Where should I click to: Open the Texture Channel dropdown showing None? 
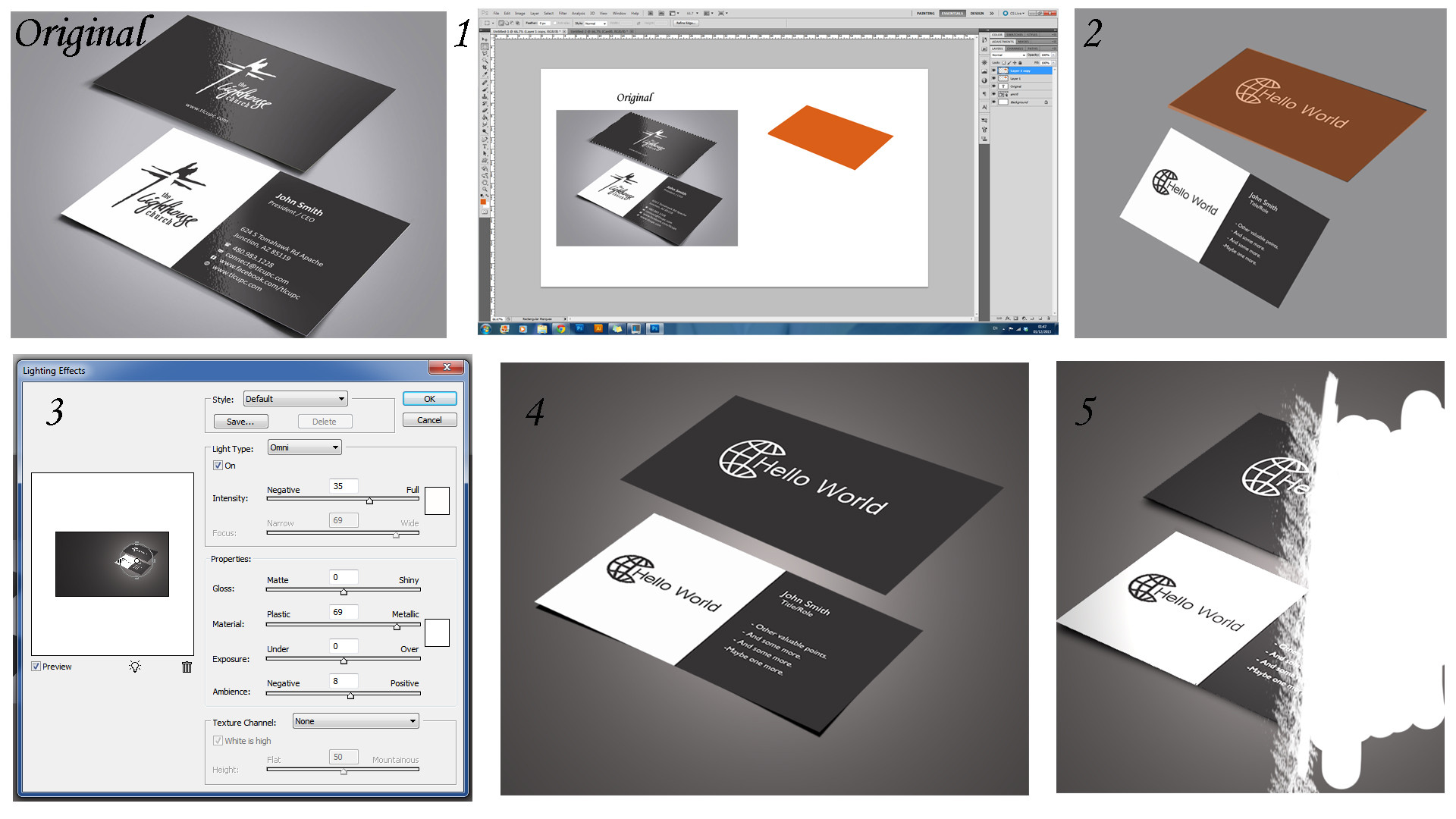[x=356, y=721]
